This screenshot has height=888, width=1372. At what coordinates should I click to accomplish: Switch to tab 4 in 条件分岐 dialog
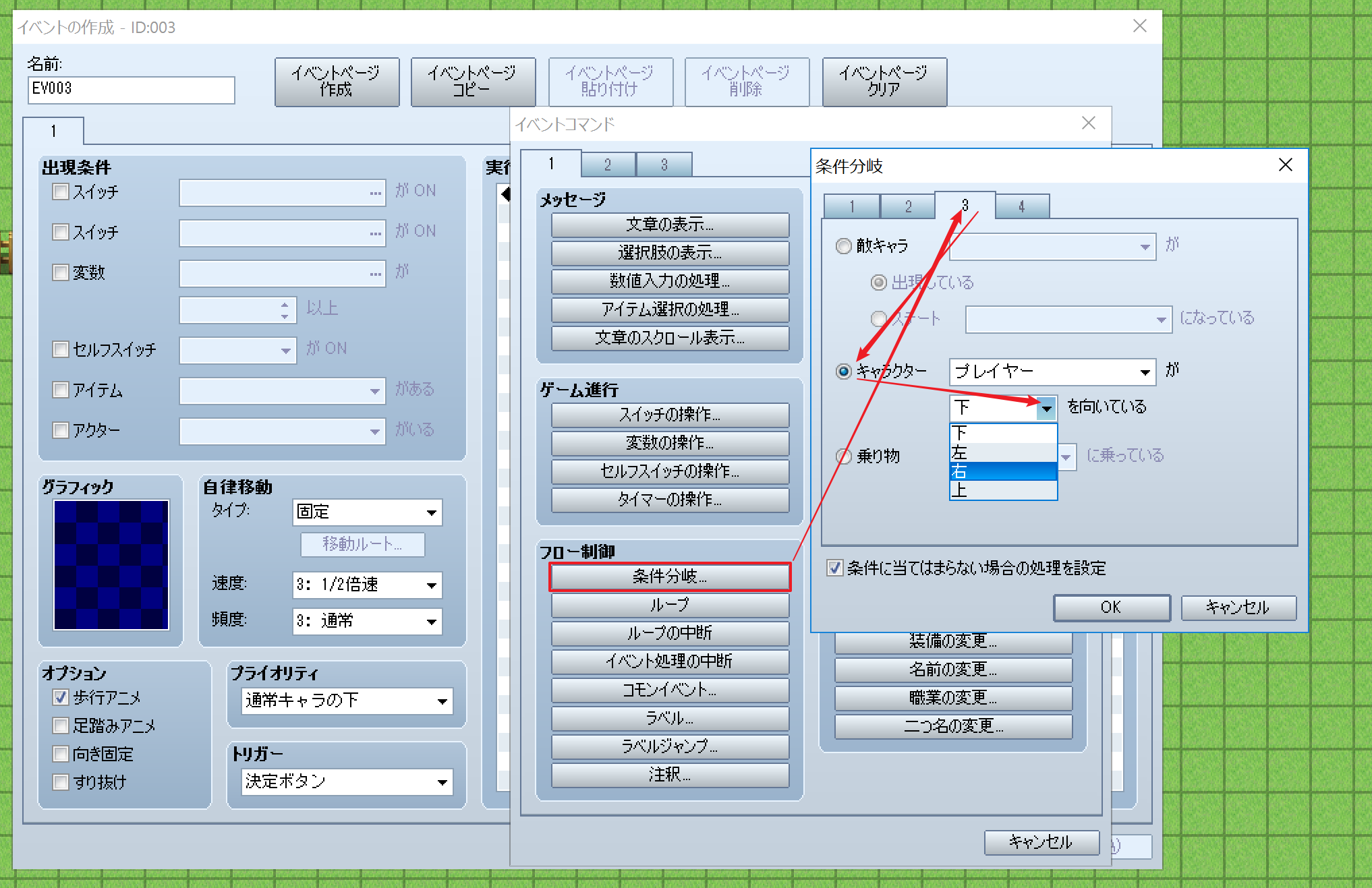(x=1021, y=206)
